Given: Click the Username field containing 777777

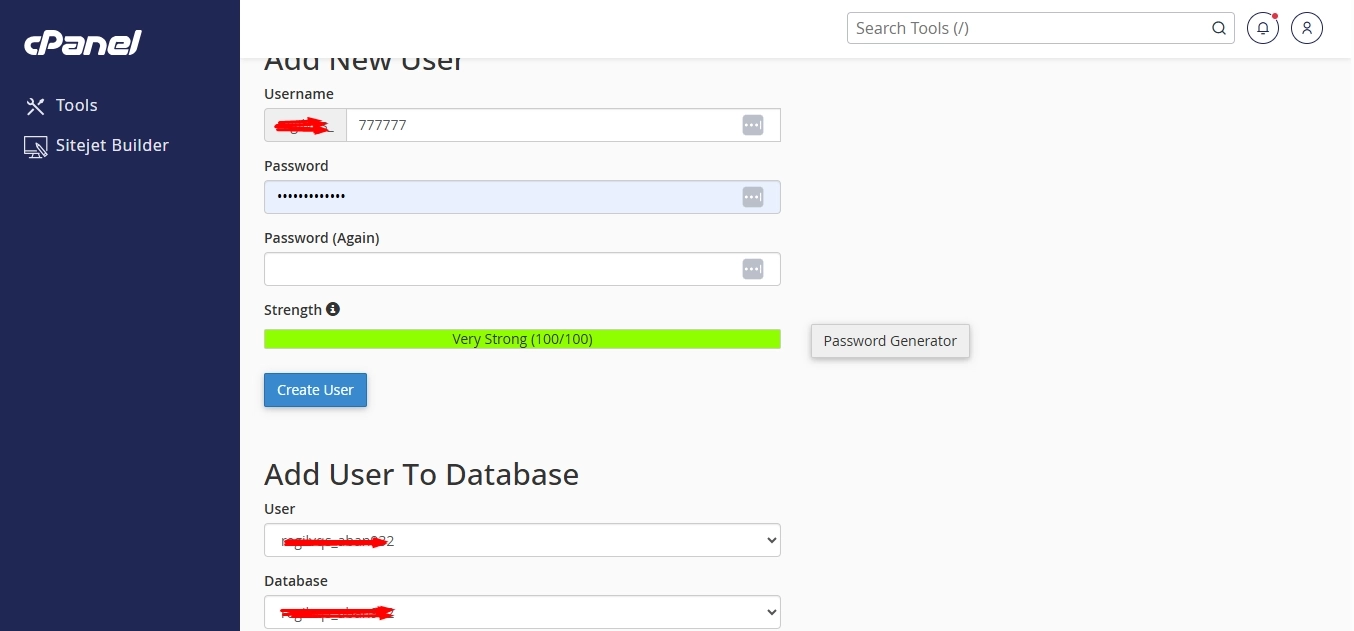Looking at the screenshot, I should 563,125.
